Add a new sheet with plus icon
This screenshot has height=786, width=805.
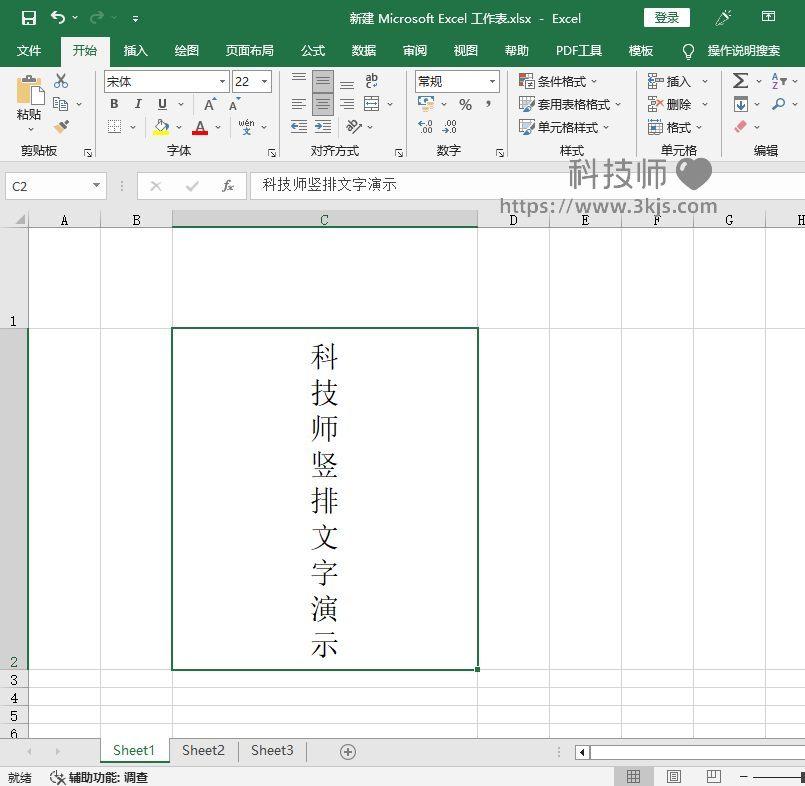pyautogui.click(x=348, y=752)
